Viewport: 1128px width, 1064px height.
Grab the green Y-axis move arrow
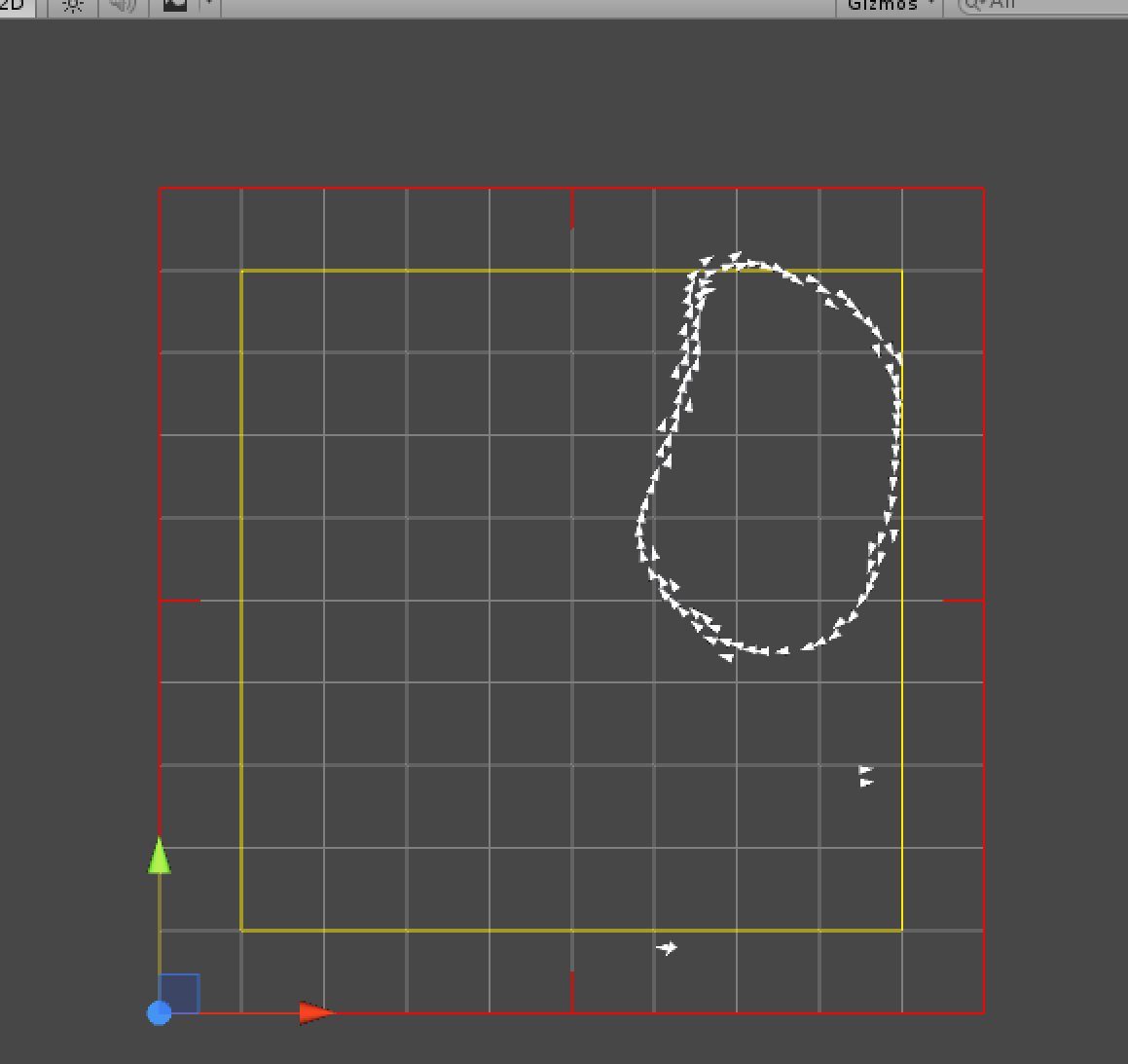(x=159, y=856)
